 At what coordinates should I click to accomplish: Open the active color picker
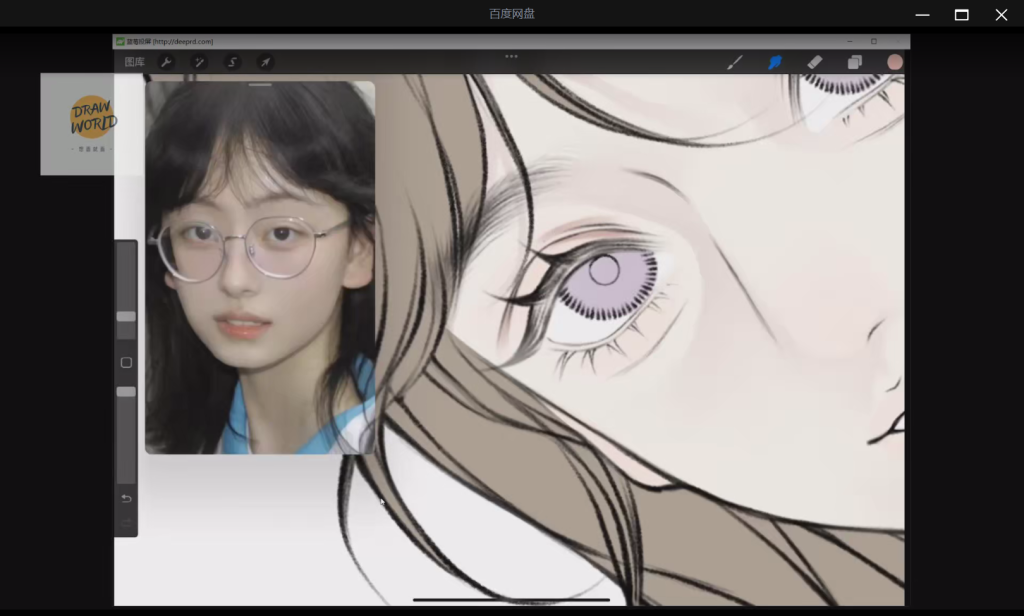tap(895, 62)
